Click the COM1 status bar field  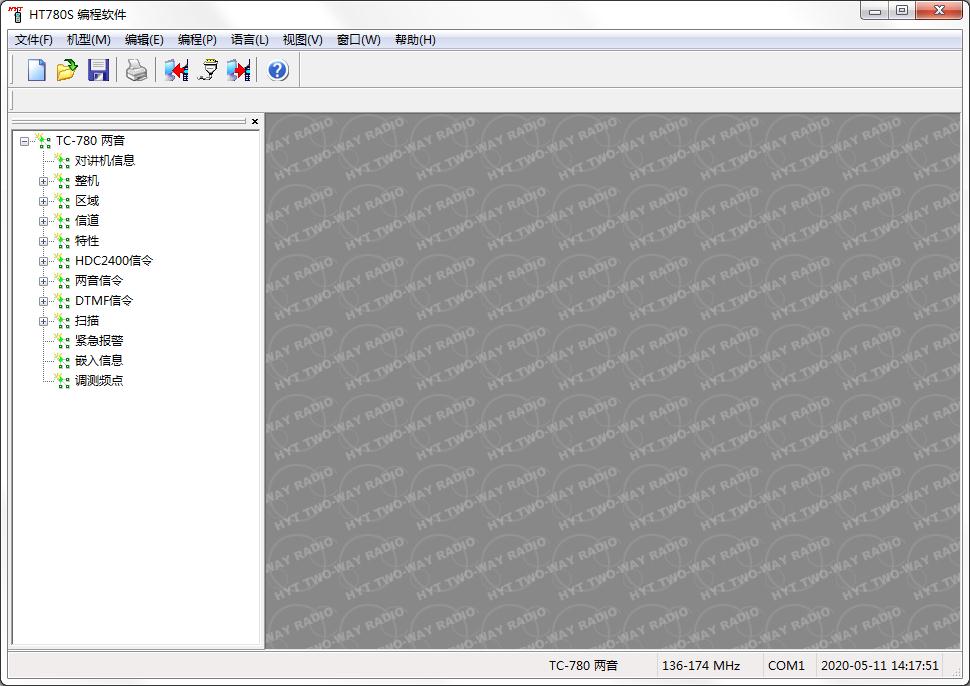point(786,665)
